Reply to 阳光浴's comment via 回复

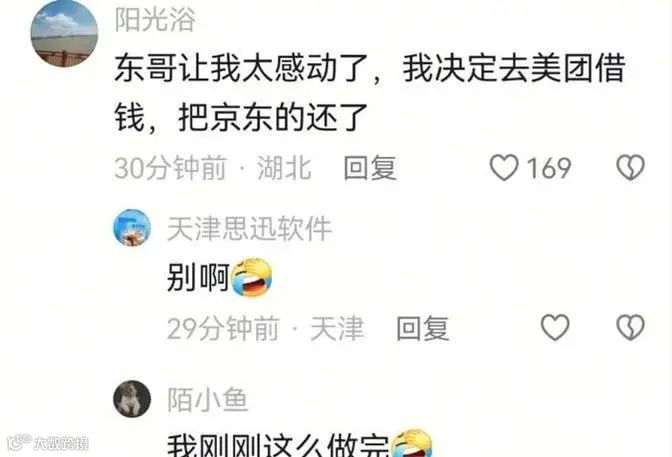(x=370, y=168)
